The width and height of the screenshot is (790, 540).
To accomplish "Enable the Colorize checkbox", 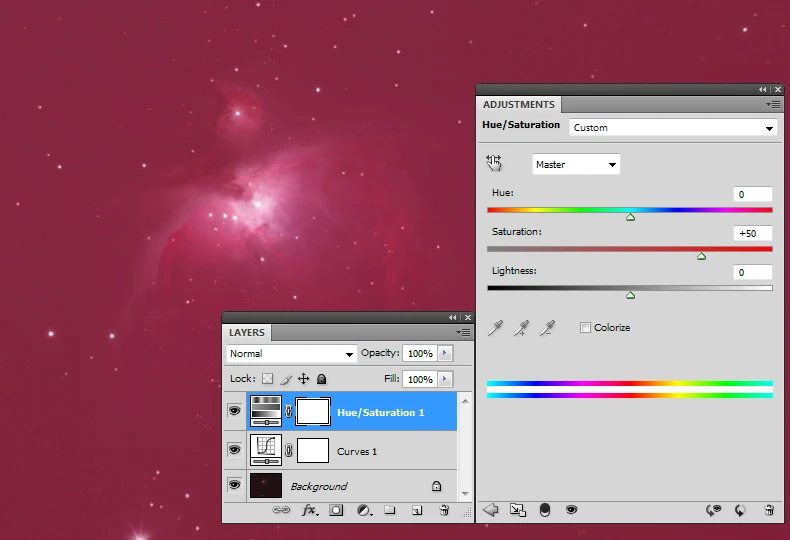I will point(585,328).
